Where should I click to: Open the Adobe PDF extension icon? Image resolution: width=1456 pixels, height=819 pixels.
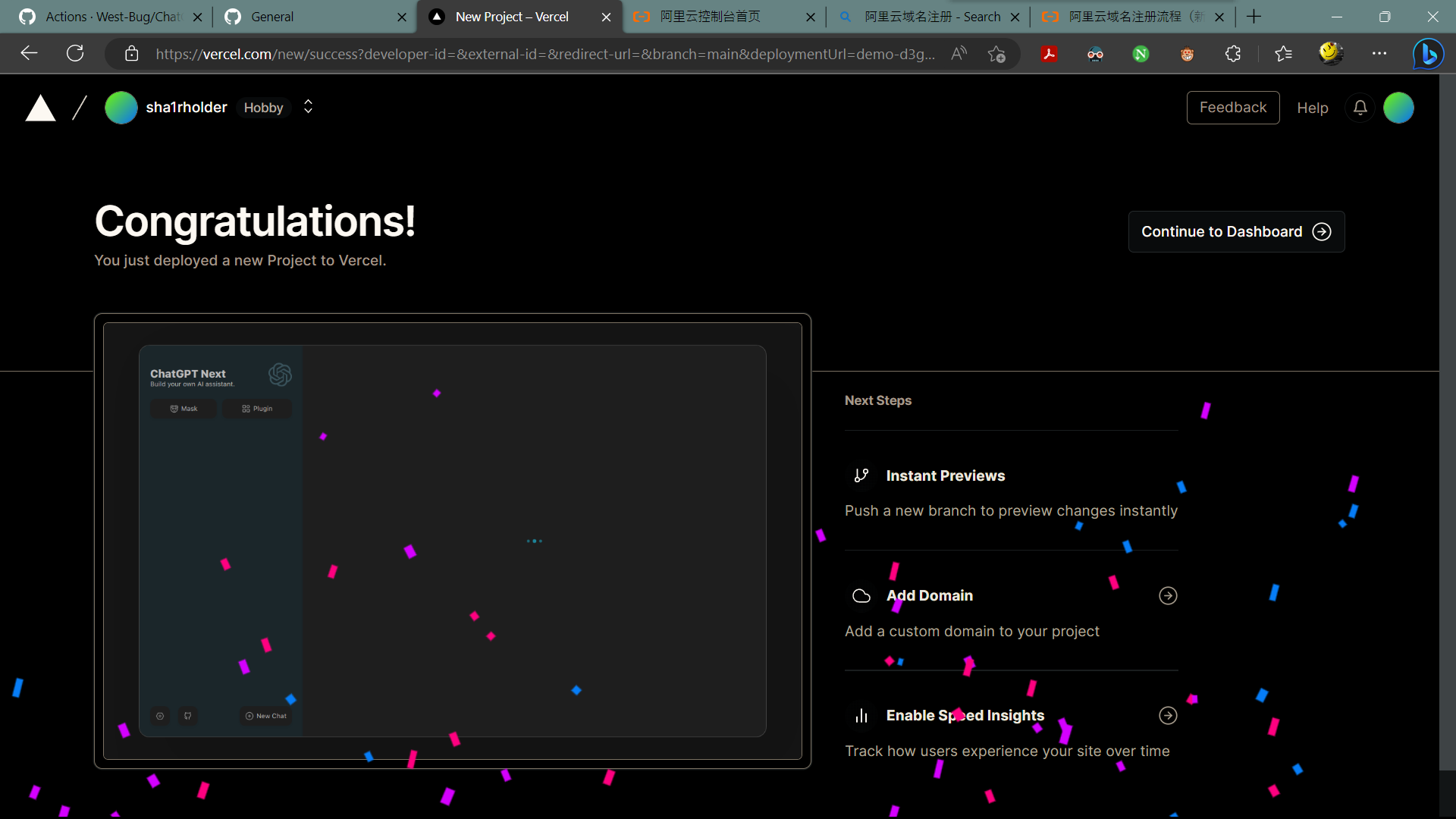coord(1049,54)
